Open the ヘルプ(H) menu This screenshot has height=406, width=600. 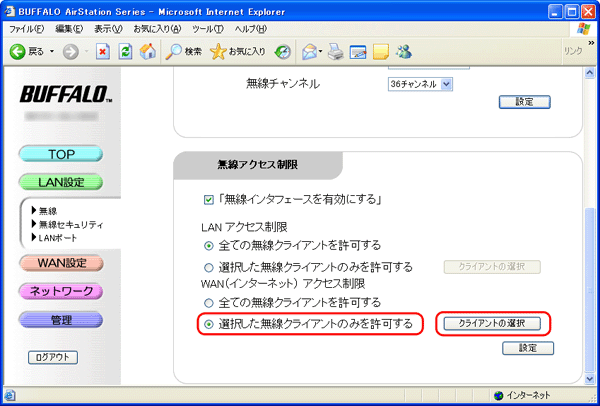[251, 29]
